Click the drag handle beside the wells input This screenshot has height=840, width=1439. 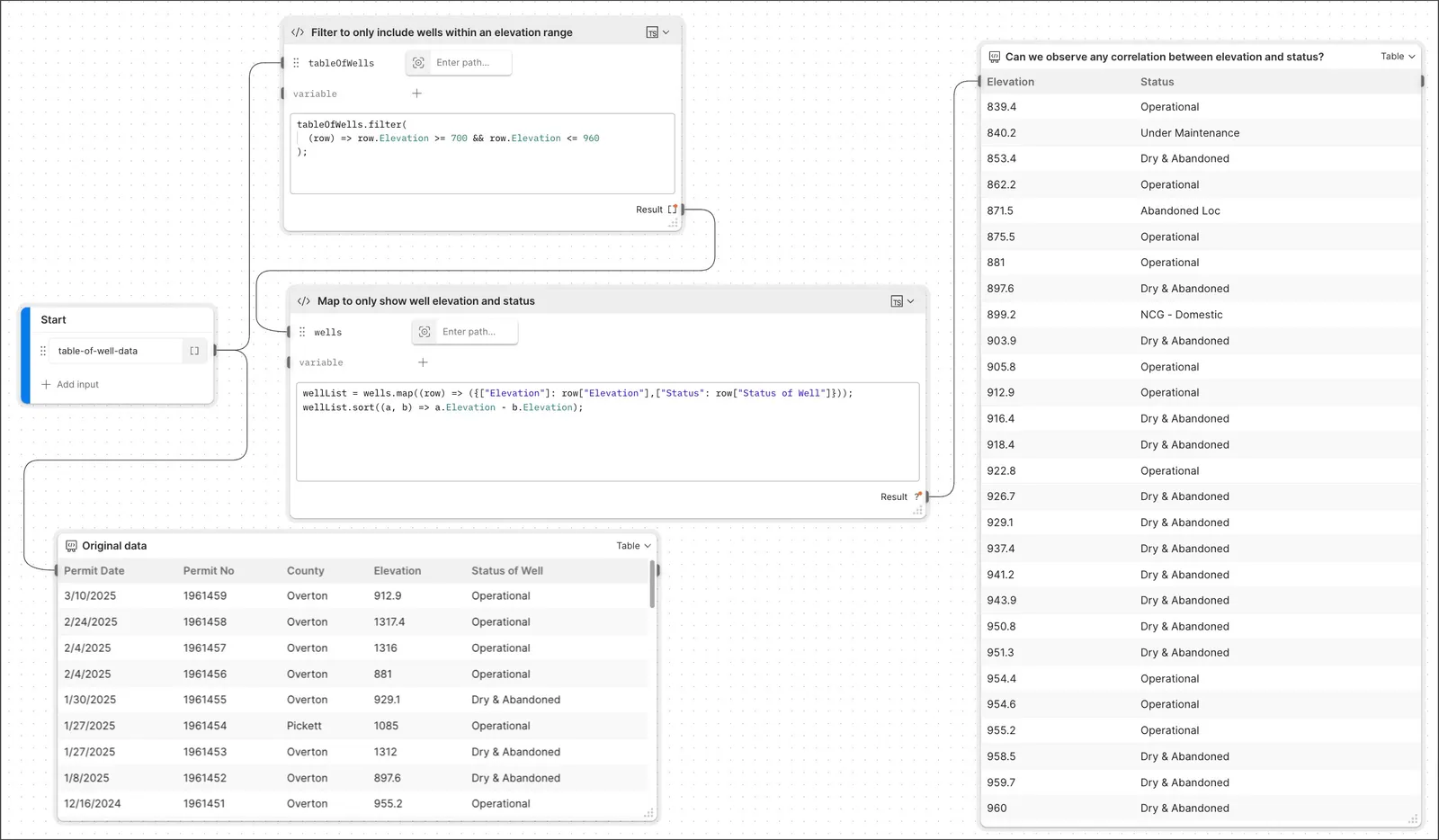pyautogui.click(x=302, y=332)
